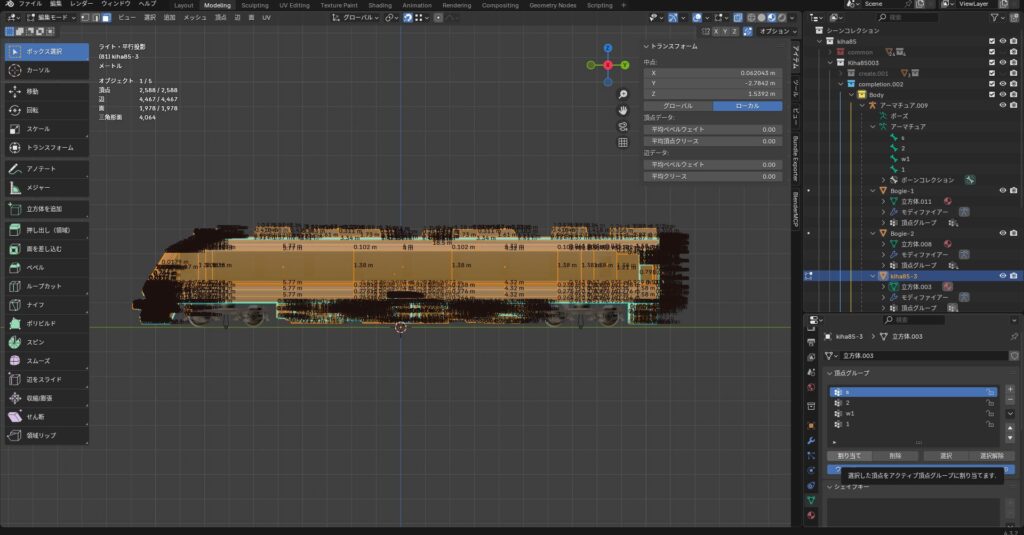
Task: Hide the Bogie-1 object with eye icon
Action: [1001, 190]
